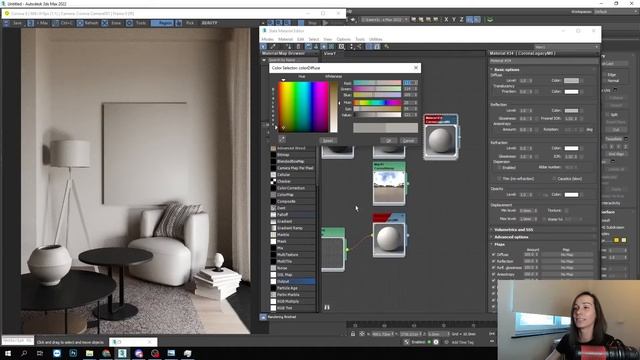
Task: Open the Tools menu in Corona frame buffer
Action: click(141, 23)
